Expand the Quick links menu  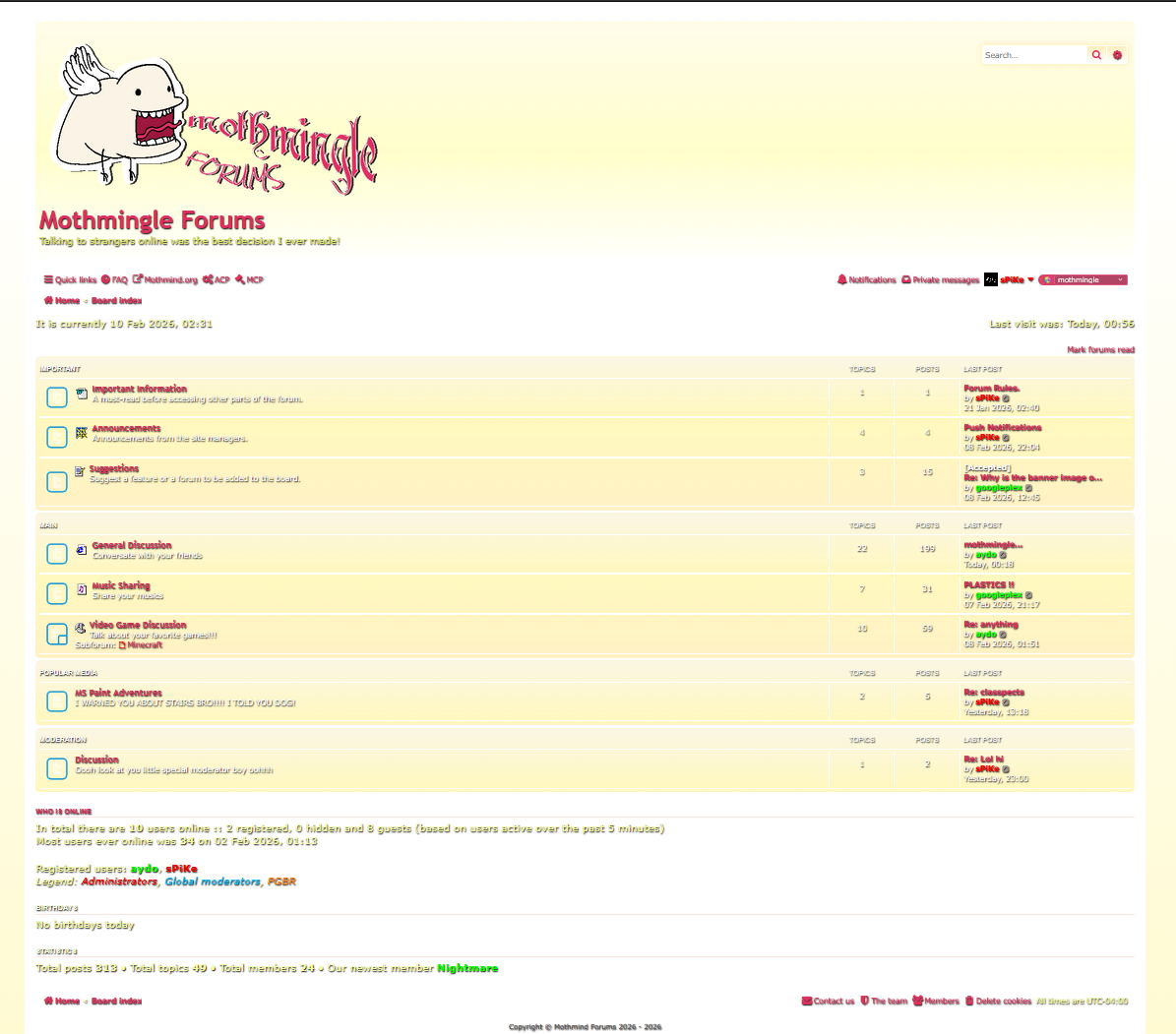[x=70, y=280]
